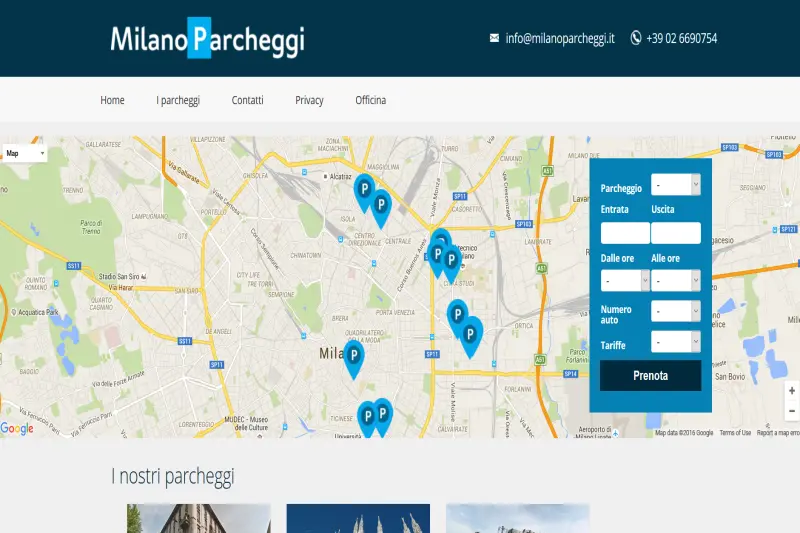This screenshot has width=800, height=533.
Task: Open the first parking thumbnail photo
Action: 199,519
